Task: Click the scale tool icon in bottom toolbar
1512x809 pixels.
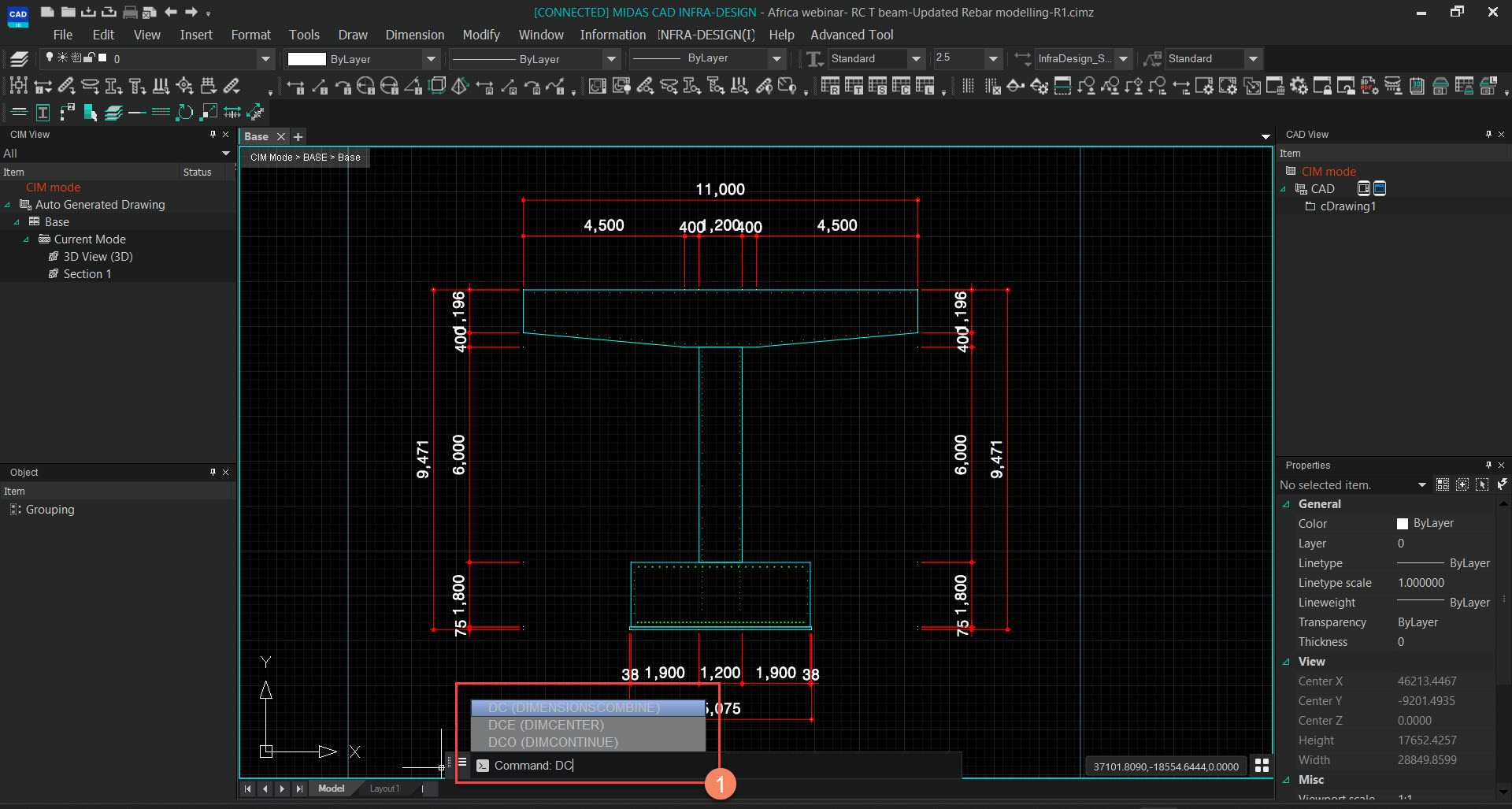Action: click(209, 113)
